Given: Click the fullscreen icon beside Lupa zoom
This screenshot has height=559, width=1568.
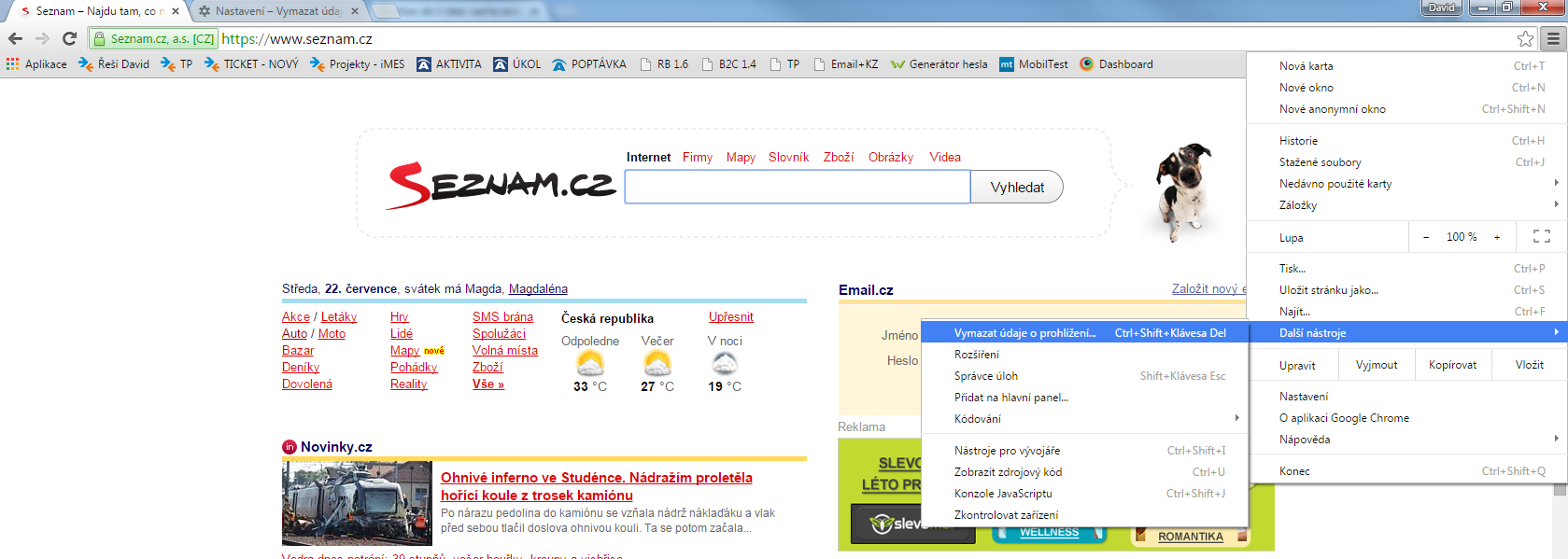Looking at the screenshot, I should pos(1542,237).
